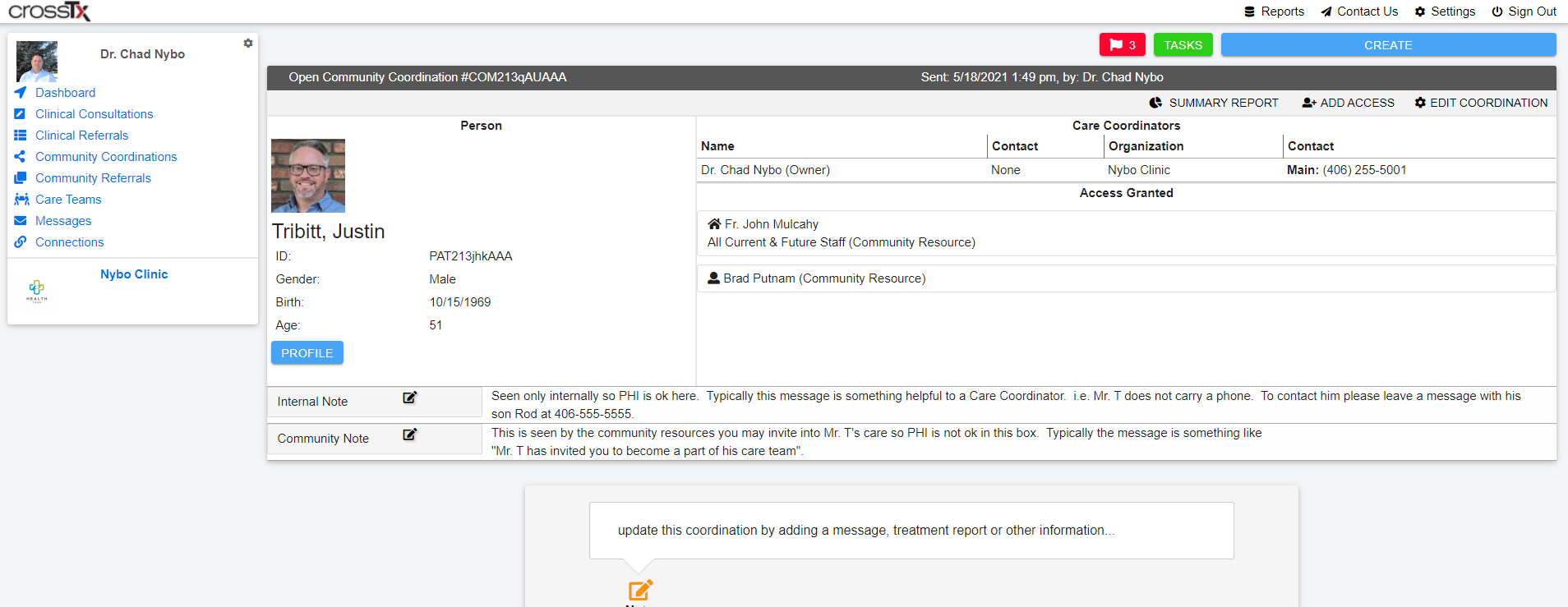Open patient PROFILE button
The image size is (1568, 607).
click(307, 352)
